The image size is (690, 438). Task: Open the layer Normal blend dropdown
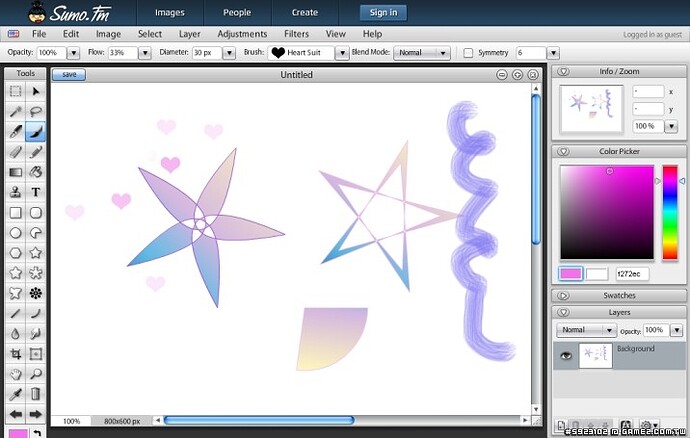[x=587, y=330]
